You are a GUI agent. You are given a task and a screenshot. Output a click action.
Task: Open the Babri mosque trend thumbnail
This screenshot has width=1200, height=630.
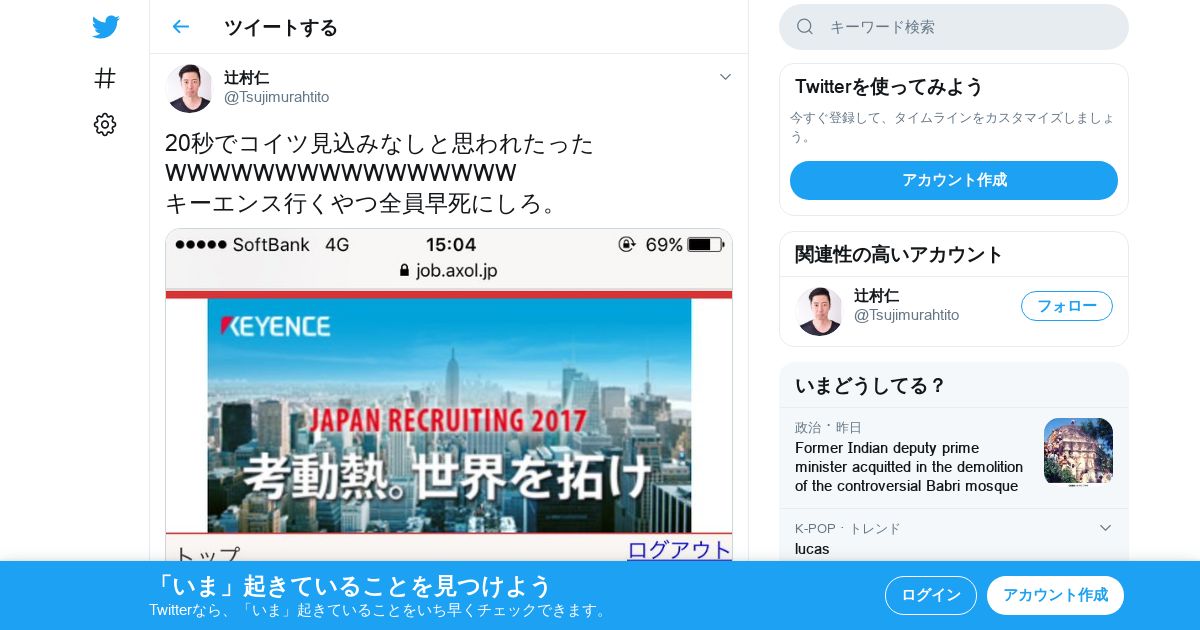pos(1078,452)
